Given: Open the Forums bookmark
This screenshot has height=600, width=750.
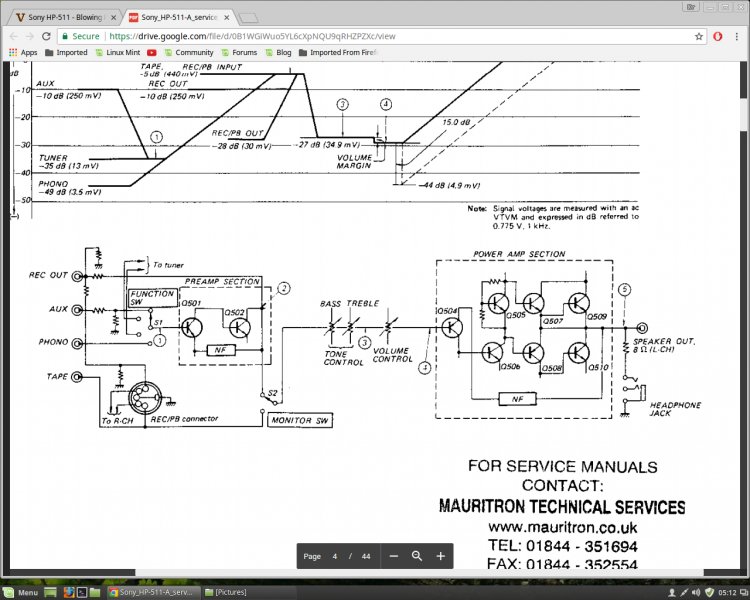Looking at the screenshot, I should [x=238, y=52].
